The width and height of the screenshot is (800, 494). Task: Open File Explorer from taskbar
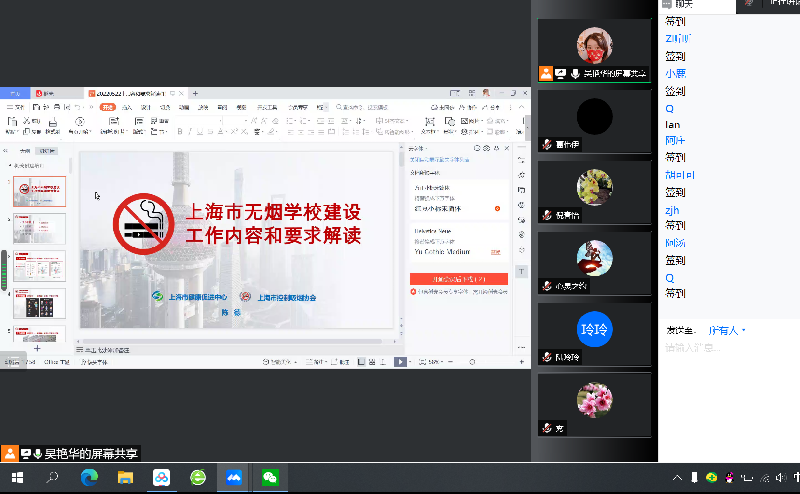click(125, 478)
